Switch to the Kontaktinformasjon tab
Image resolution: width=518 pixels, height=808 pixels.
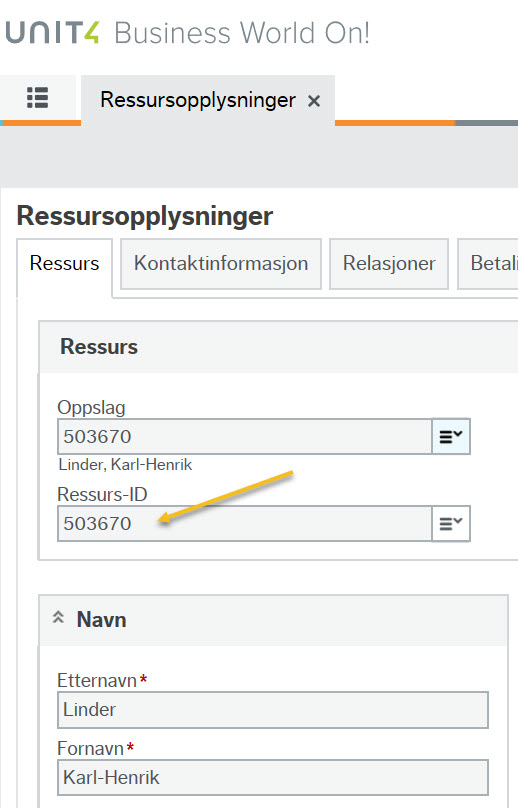221,264
